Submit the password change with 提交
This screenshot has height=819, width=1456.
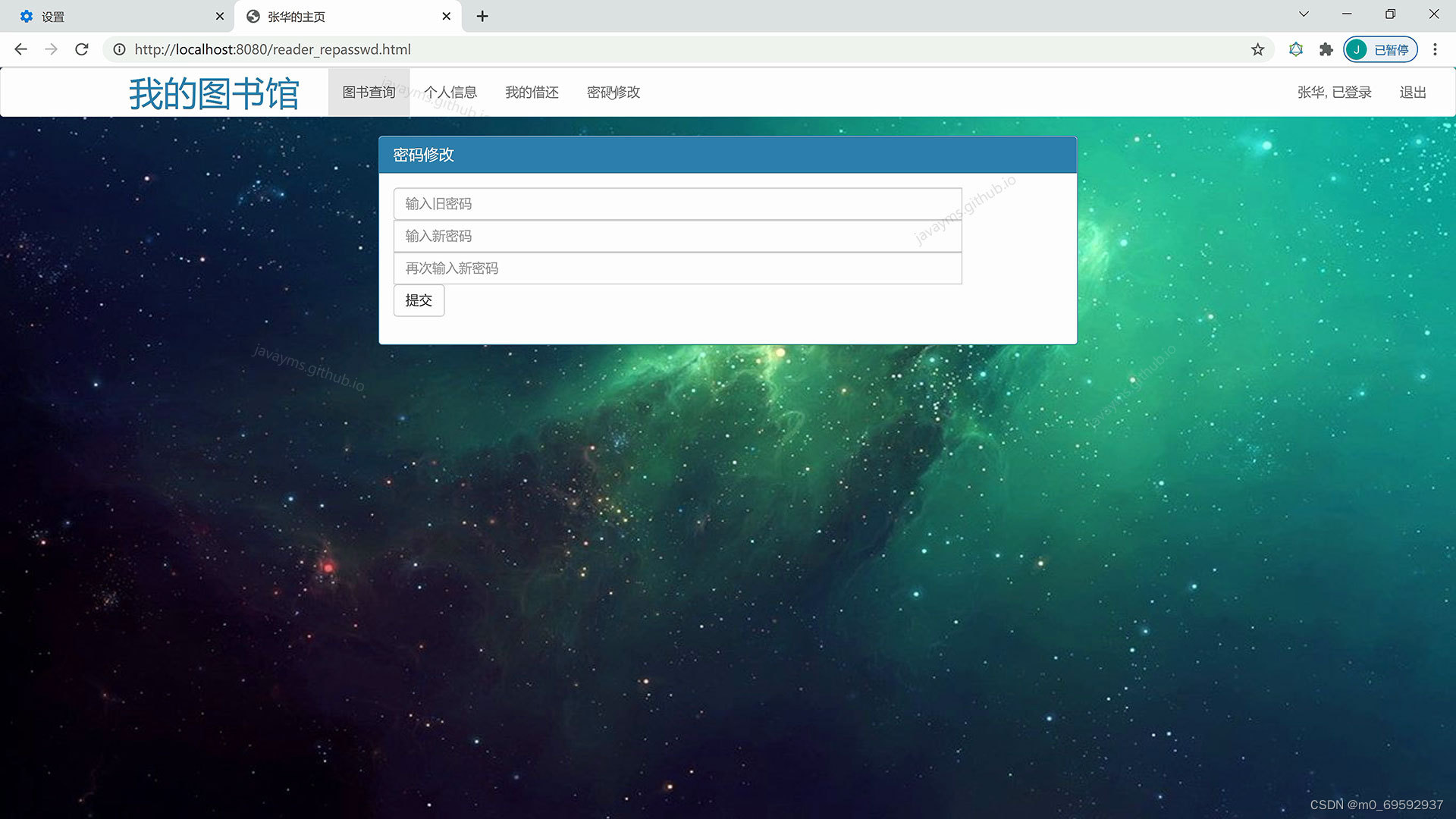(419, 300)
